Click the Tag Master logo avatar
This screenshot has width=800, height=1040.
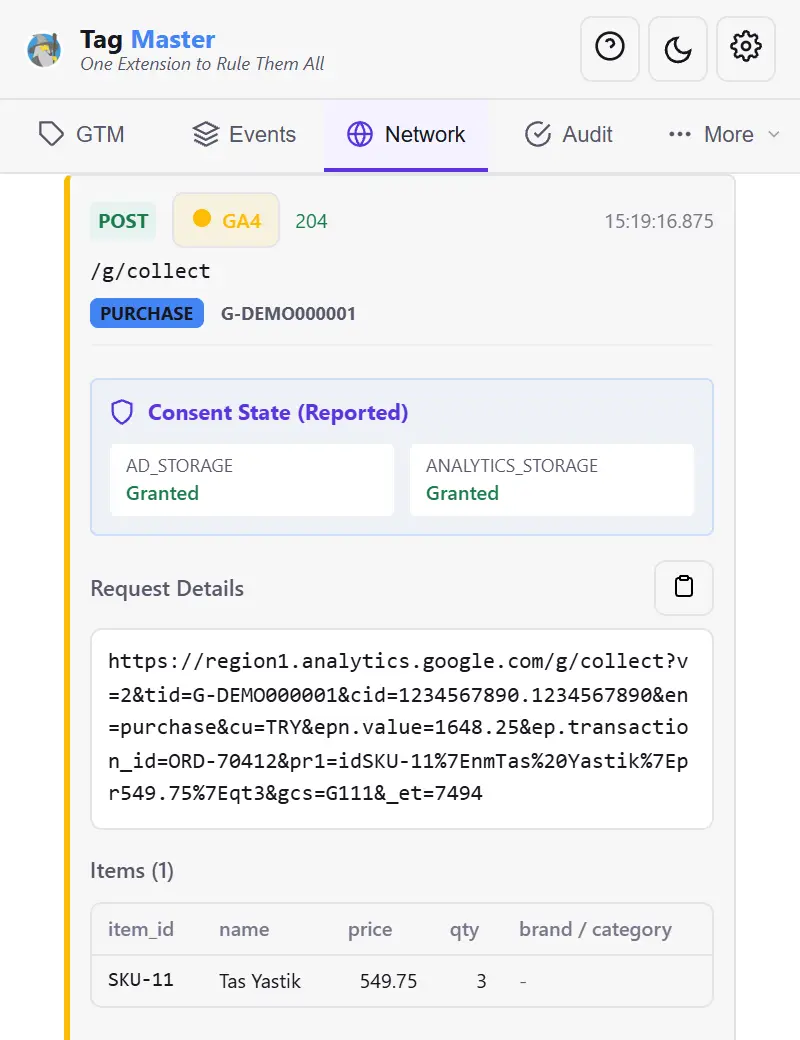pos(44,50)
